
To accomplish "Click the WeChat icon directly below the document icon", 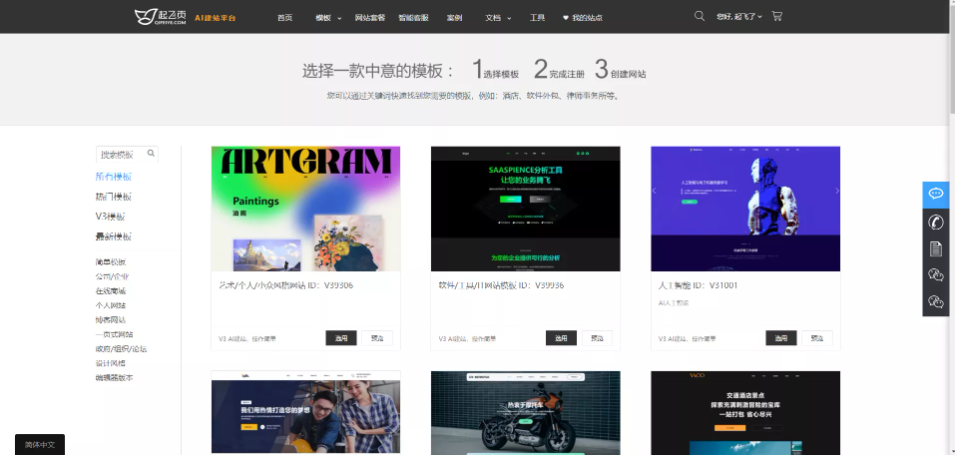I will pos(936,275).
